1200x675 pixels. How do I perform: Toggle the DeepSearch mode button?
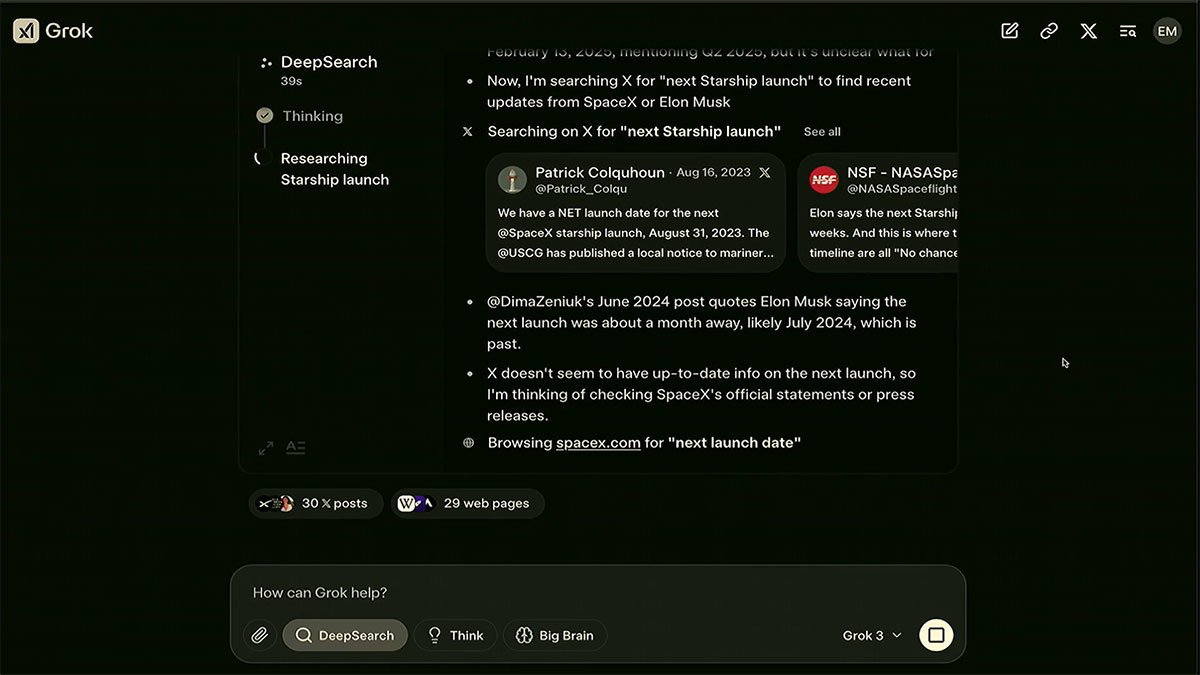(x=345, y=635)
